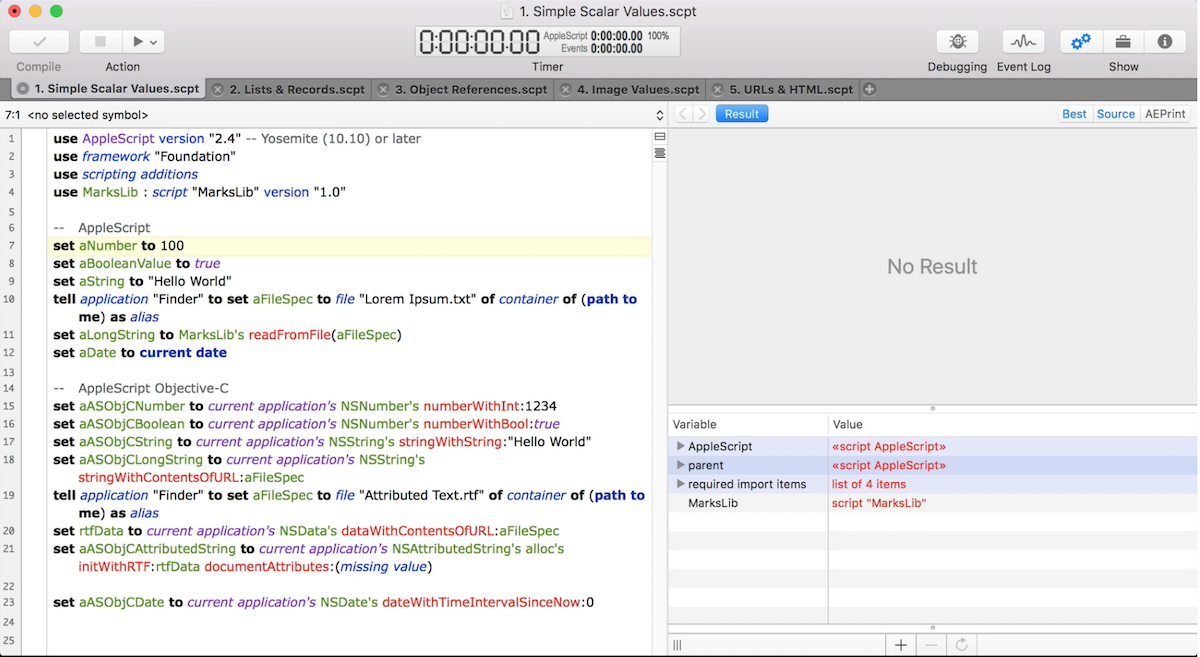The width and height of the screenshot is (1200, 657).
Task: Refresh variables with the circular arrow icon
Action: 962,645
